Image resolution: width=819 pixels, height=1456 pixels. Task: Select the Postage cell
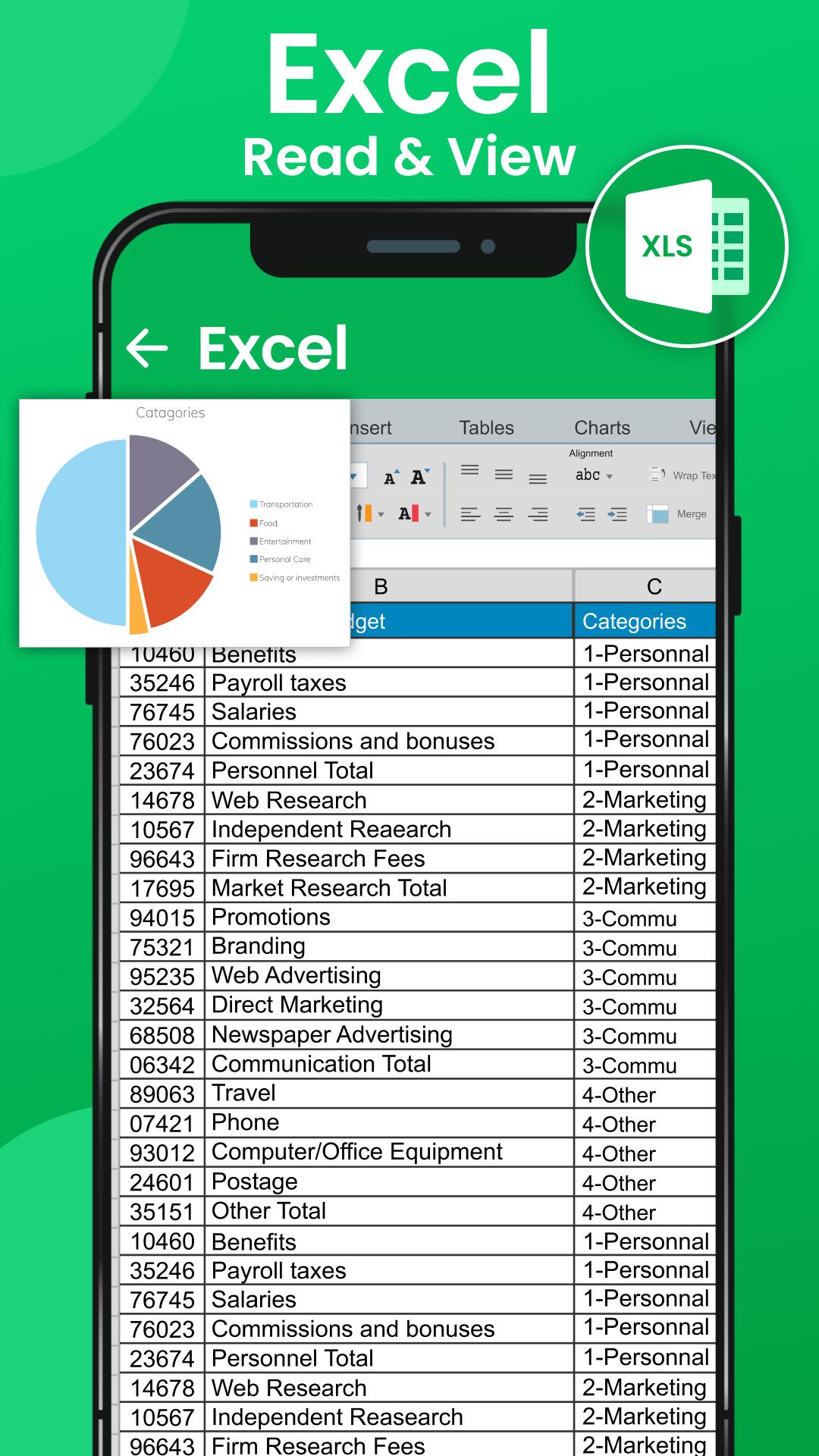pos(389,1182)
